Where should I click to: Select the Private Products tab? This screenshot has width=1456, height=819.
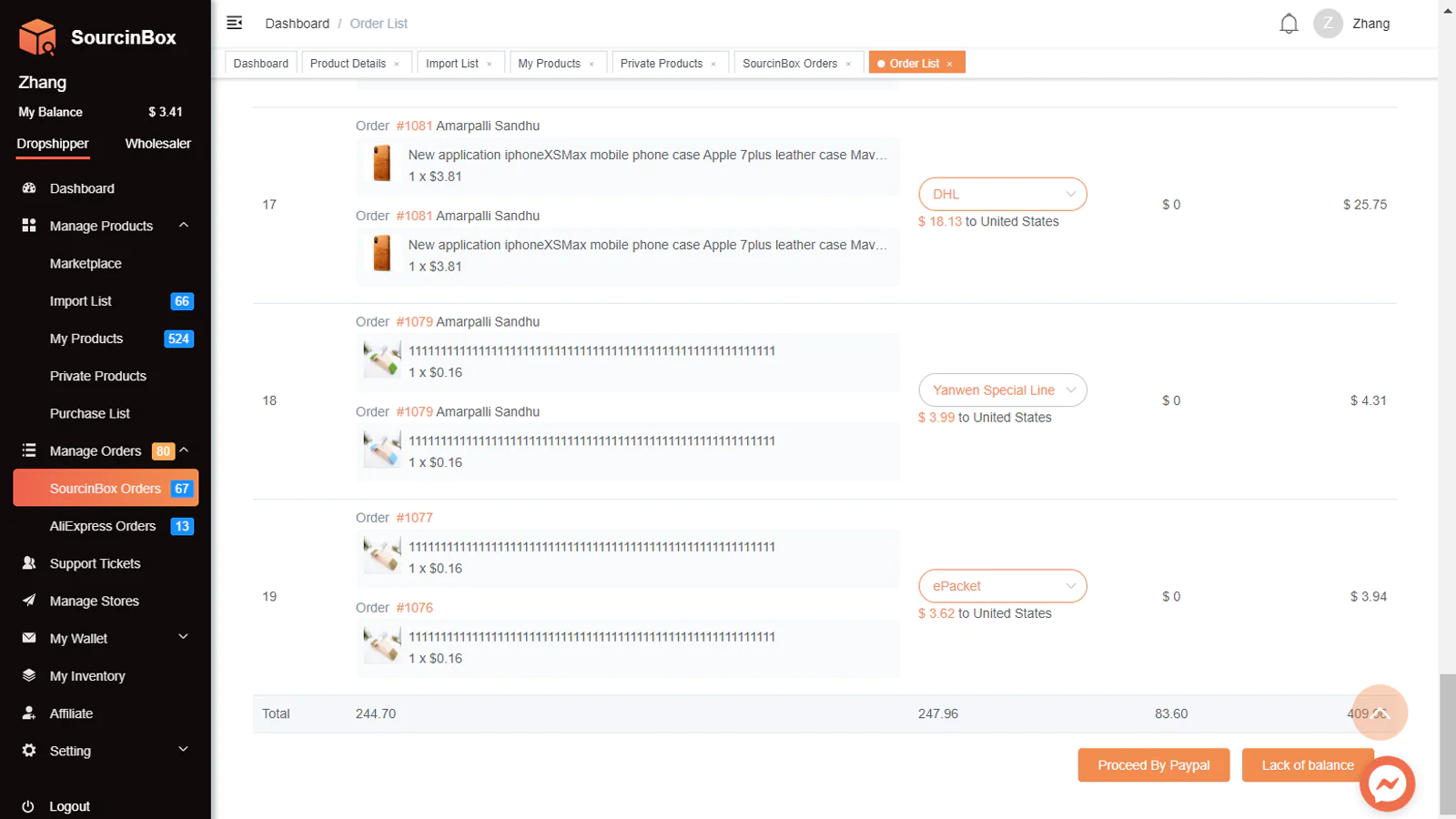pyautogui.click(x=661, y=64)
